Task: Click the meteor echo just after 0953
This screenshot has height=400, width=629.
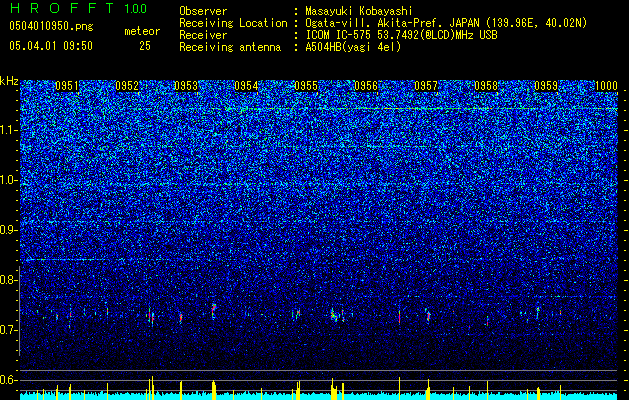Action: tap(213, 311)
